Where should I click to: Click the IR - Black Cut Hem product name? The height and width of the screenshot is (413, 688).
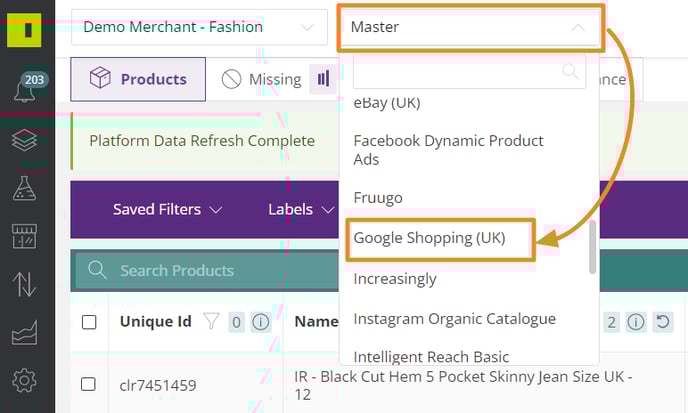tap(463, 385)
